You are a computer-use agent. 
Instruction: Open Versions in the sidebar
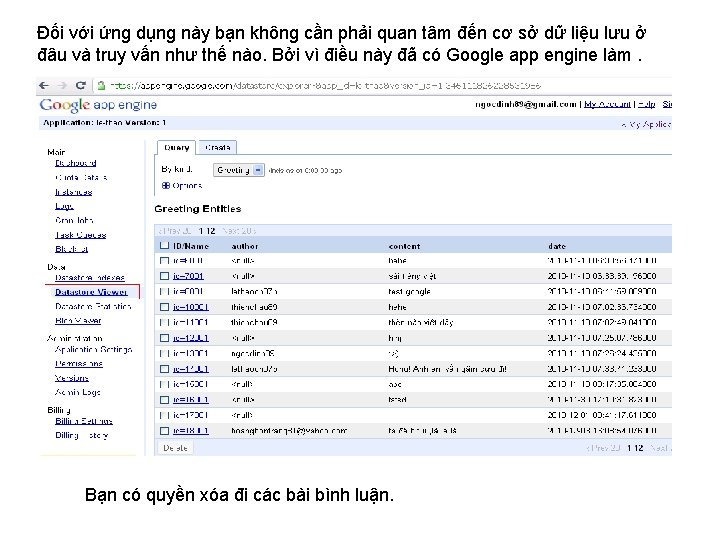click(x=72, y=378)
